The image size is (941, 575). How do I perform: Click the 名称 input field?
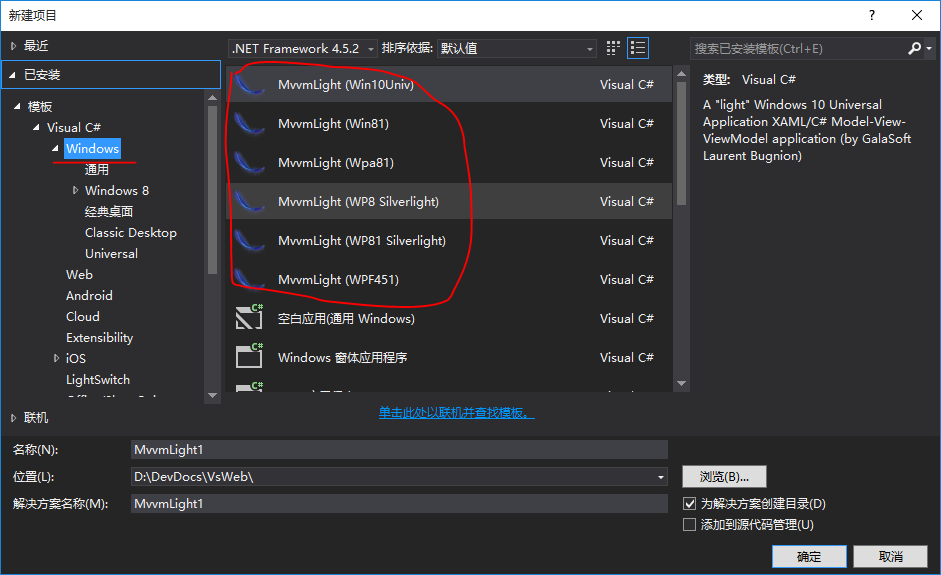[x=399, y=450]
